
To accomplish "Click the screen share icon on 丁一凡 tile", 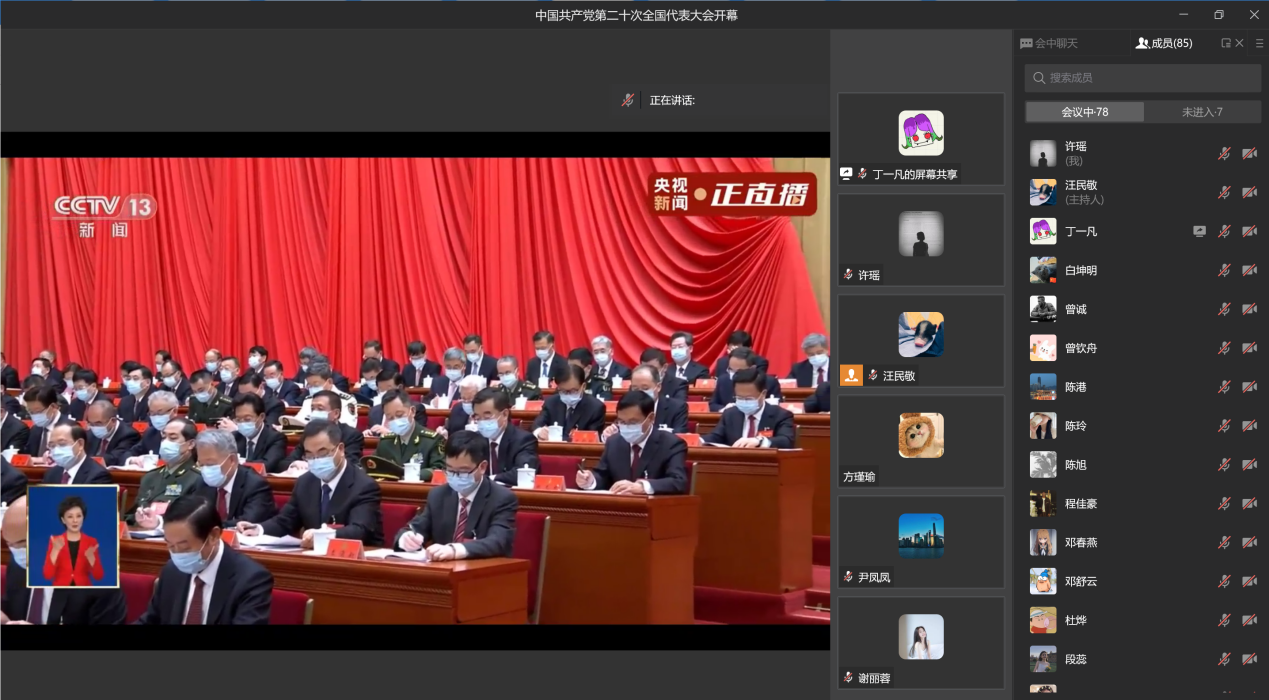I will click(846, 174).
